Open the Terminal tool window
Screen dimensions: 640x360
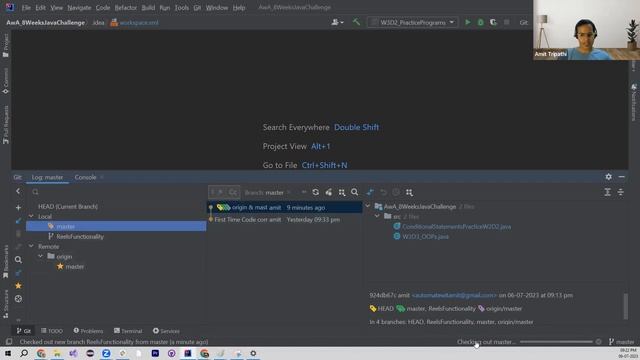click(x=128, y=331)
